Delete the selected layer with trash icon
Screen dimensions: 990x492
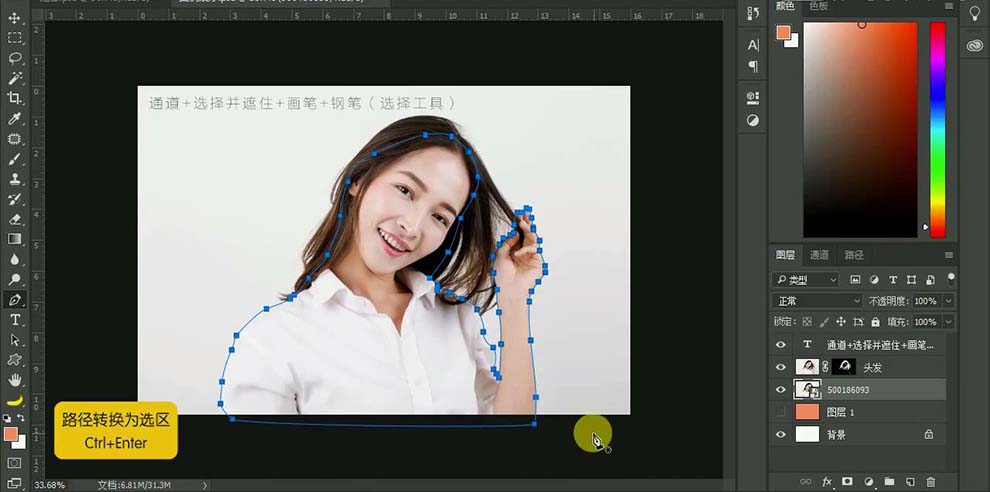coord(931,482)
